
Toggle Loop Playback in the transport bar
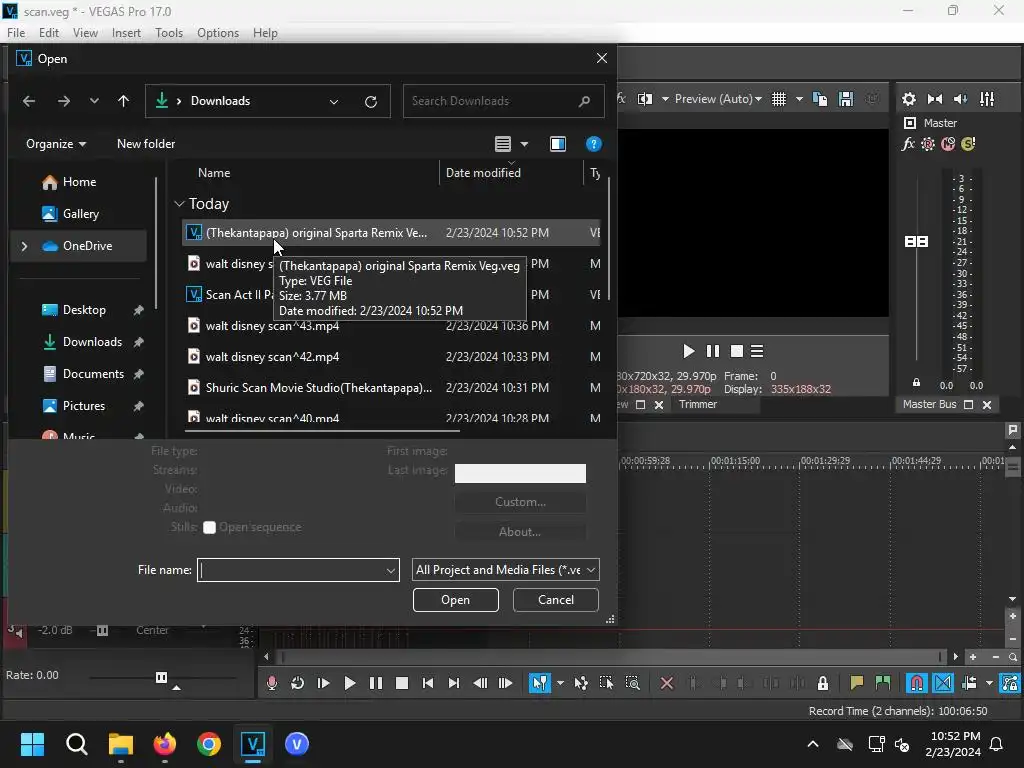click(x=298, y=683)
